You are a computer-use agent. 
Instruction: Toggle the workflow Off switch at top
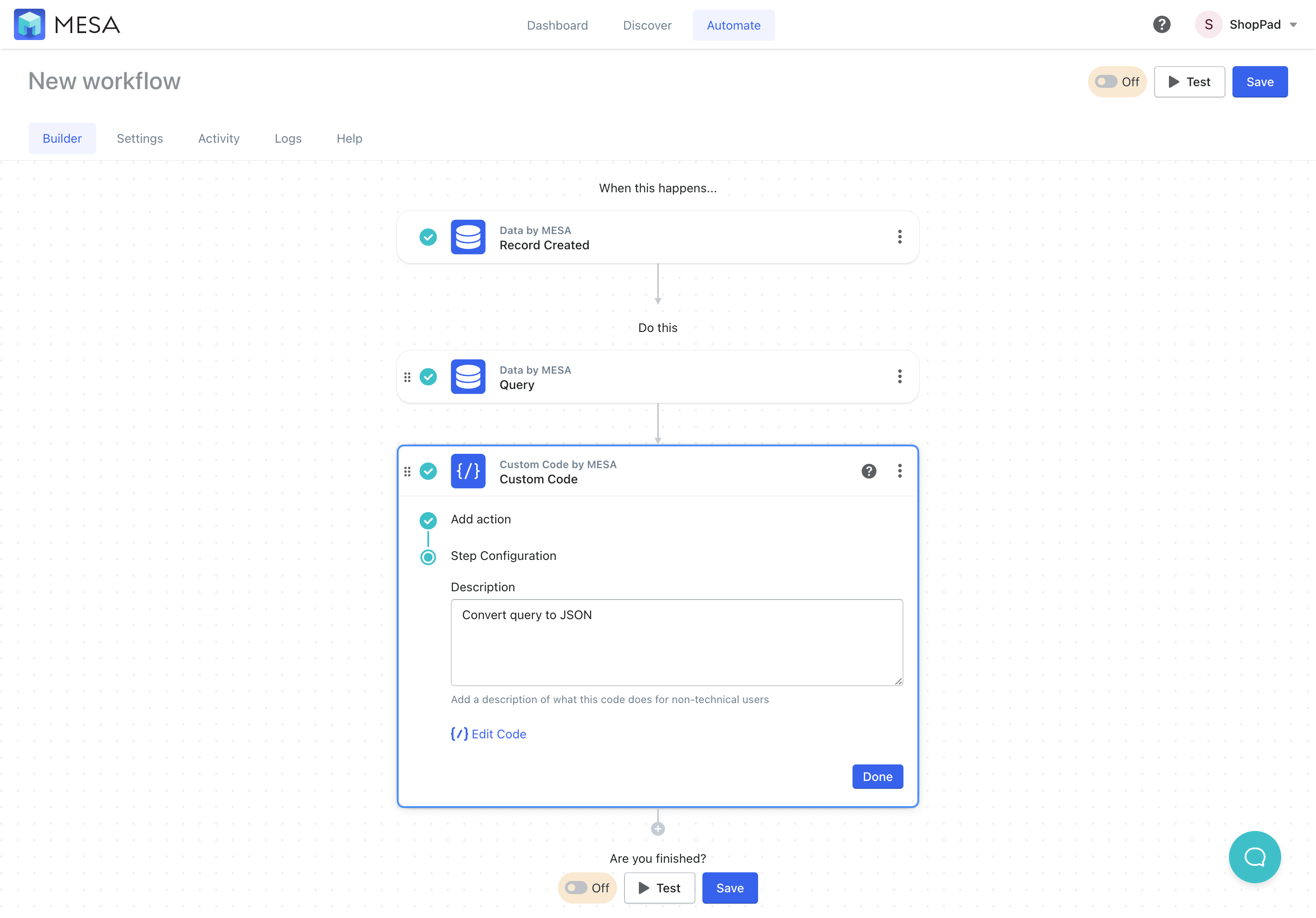point(1117,82)
